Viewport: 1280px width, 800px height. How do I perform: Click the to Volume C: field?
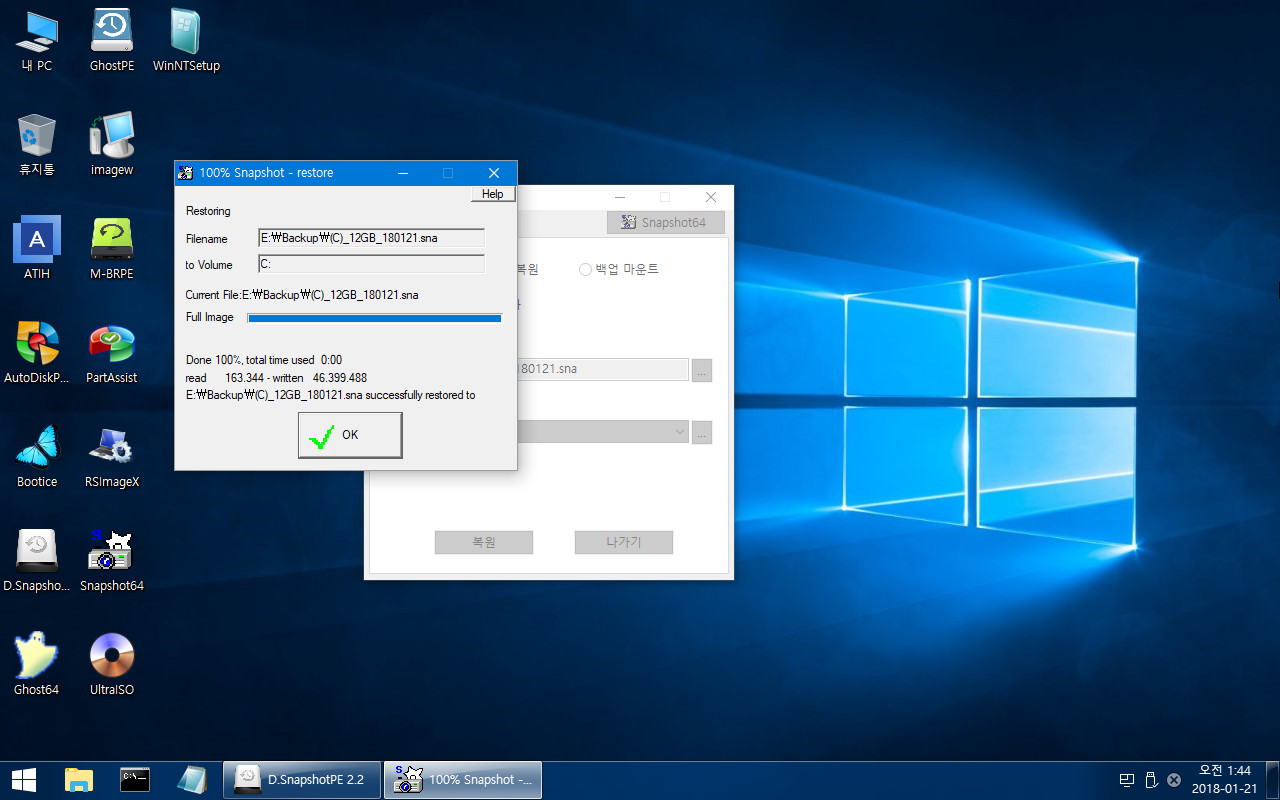click(x=372, y=264)
